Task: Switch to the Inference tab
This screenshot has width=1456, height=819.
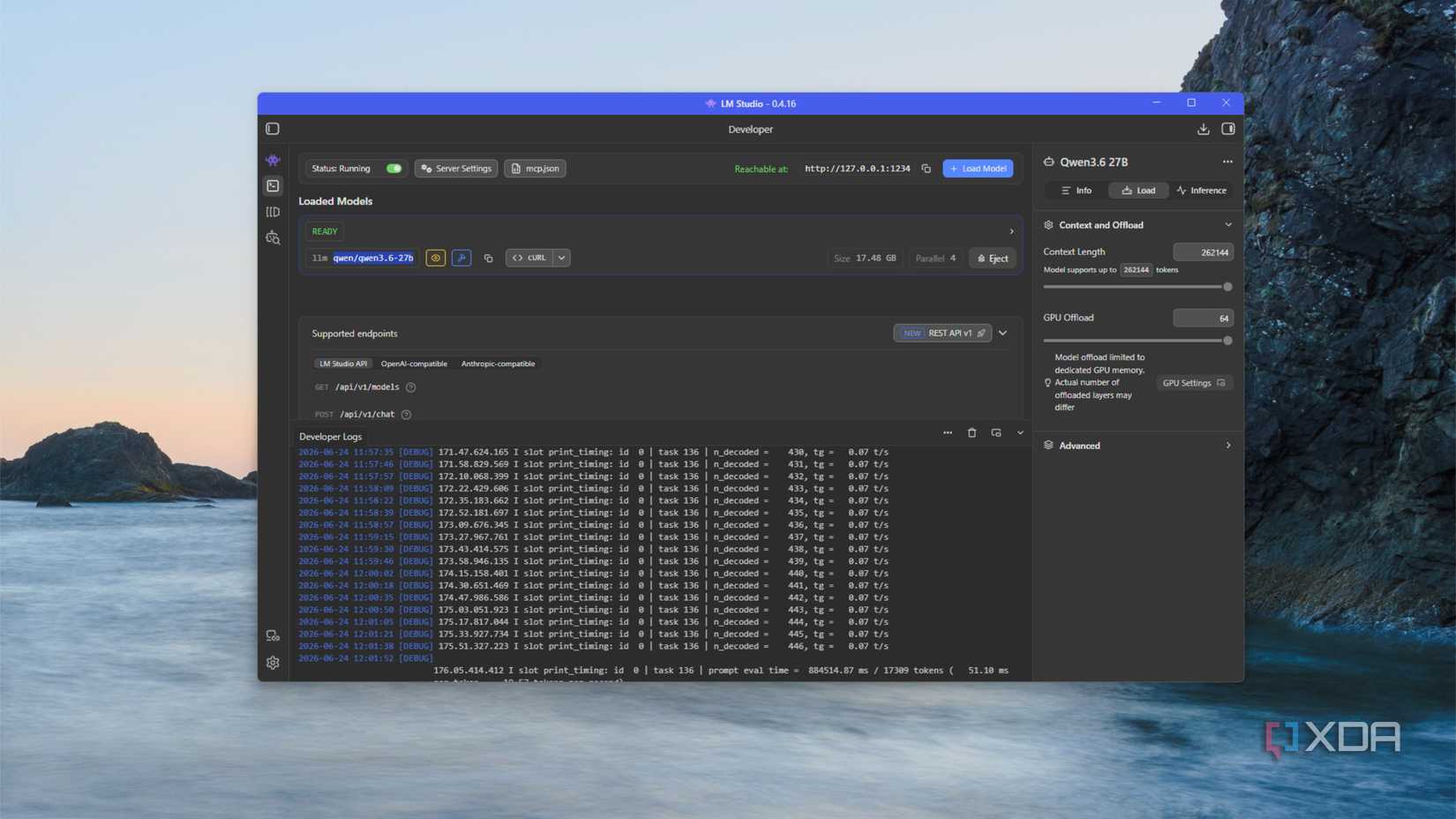Action: [1201, 191]
